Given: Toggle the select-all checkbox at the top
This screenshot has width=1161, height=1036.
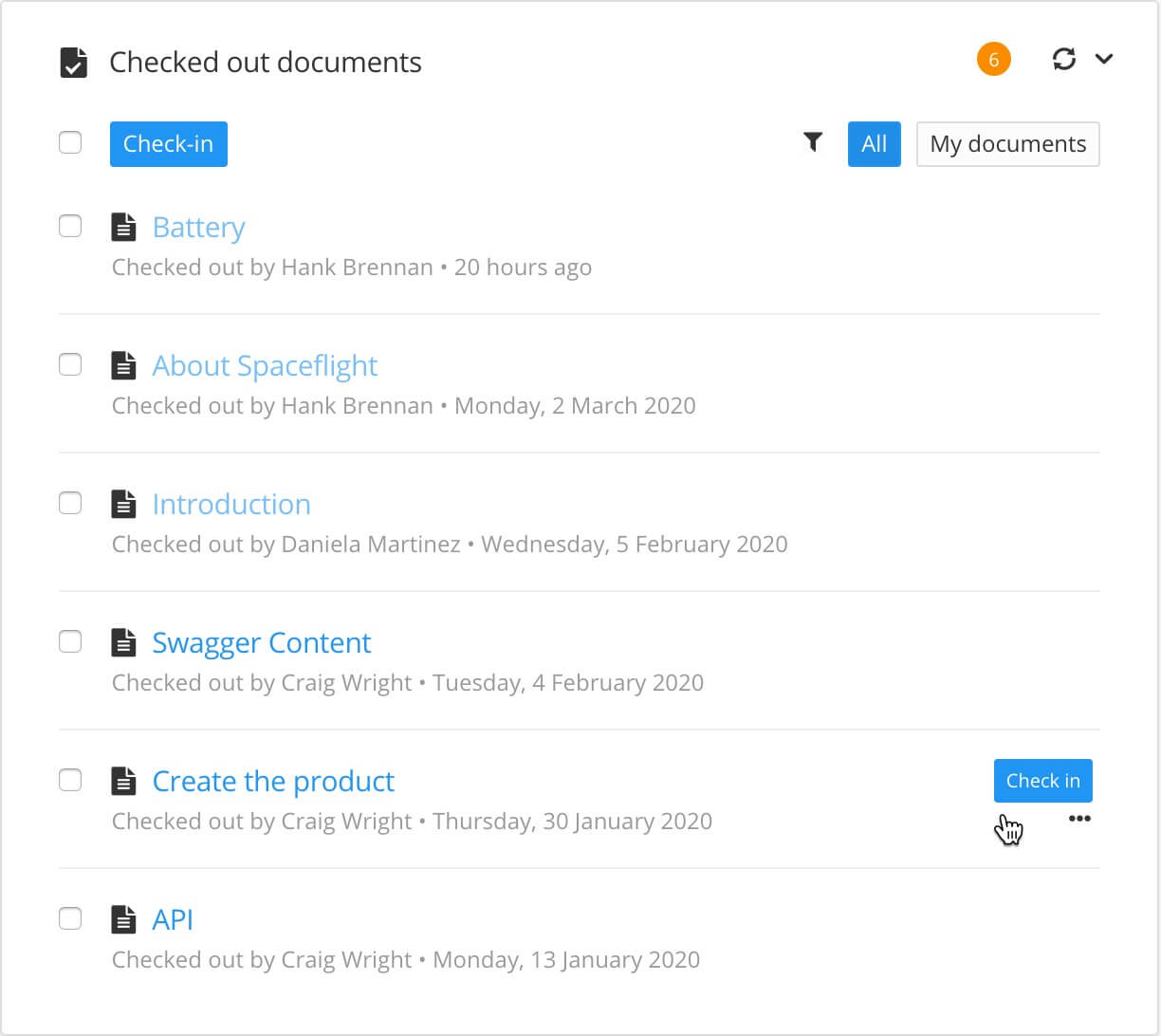Looking at the screenshot, I should click(70, 141).
